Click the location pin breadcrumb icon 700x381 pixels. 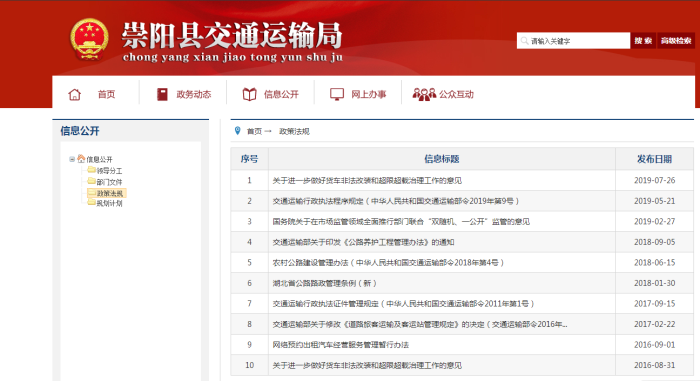coord(238,131)
